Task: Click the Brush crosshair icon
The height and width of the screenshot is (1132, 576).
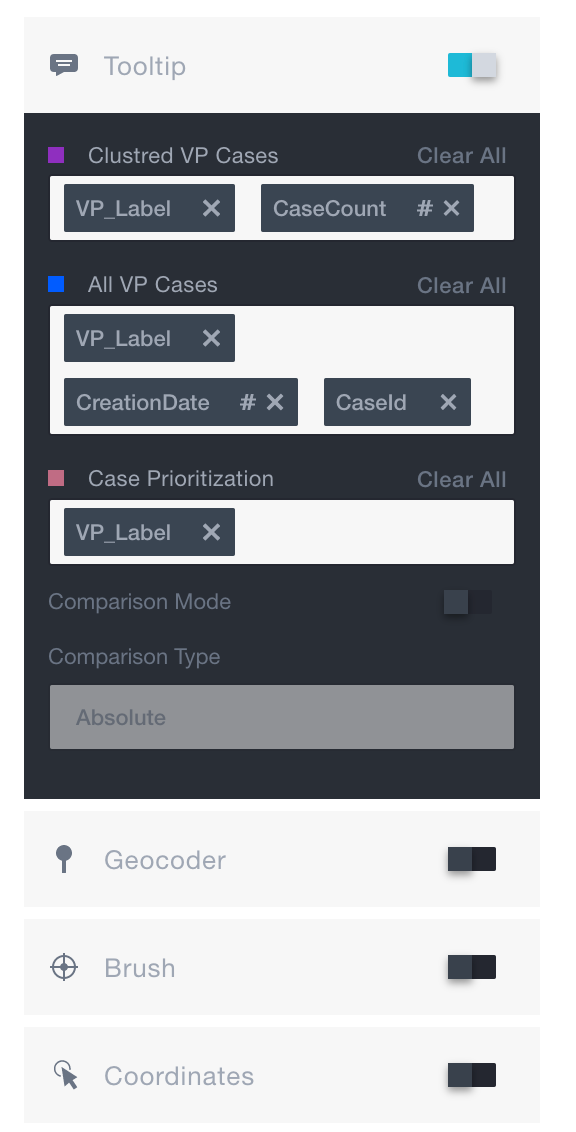Action: (64, 967)
